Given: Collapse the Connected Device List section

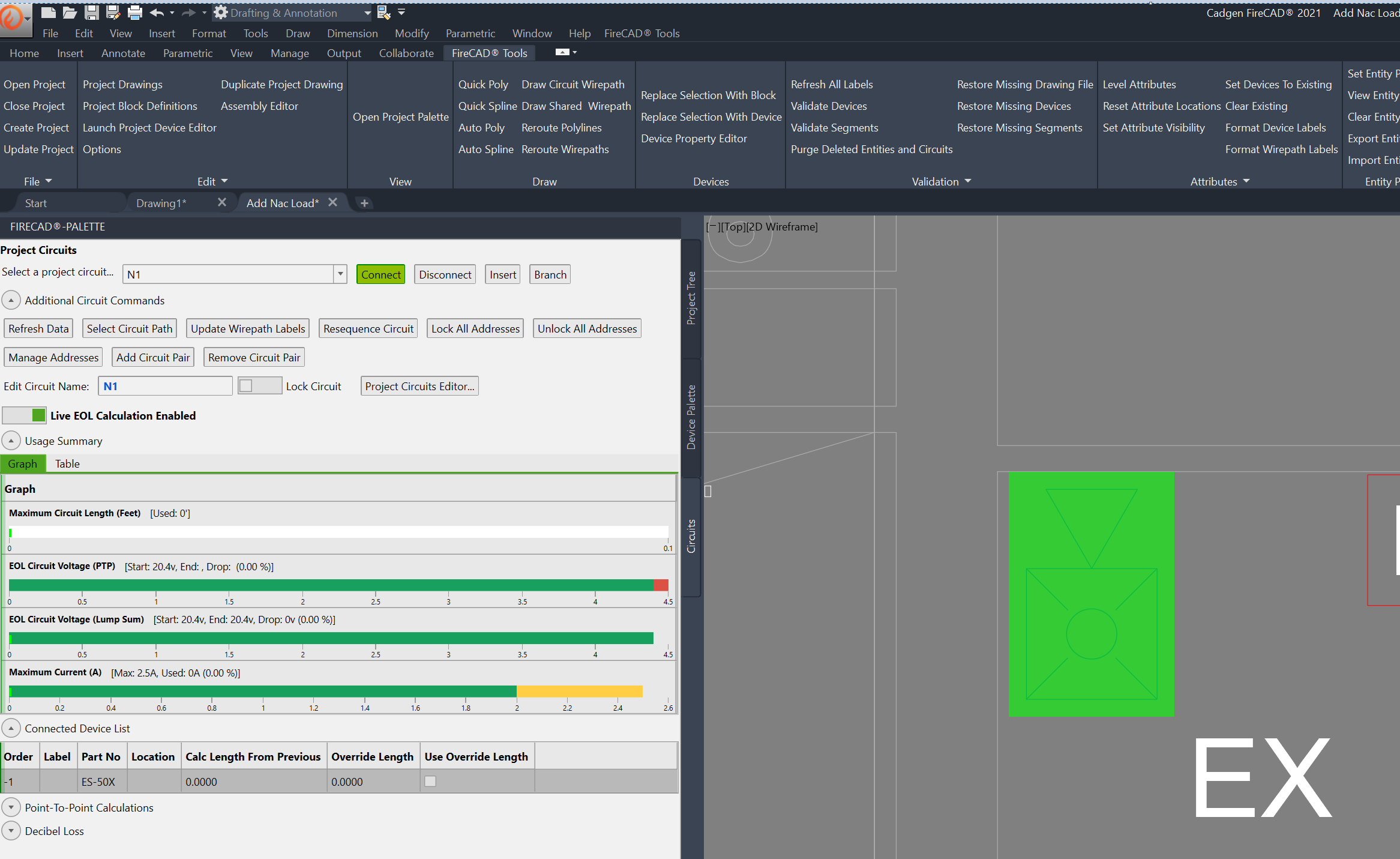Looking at the screenshot, I should [11, 728].
